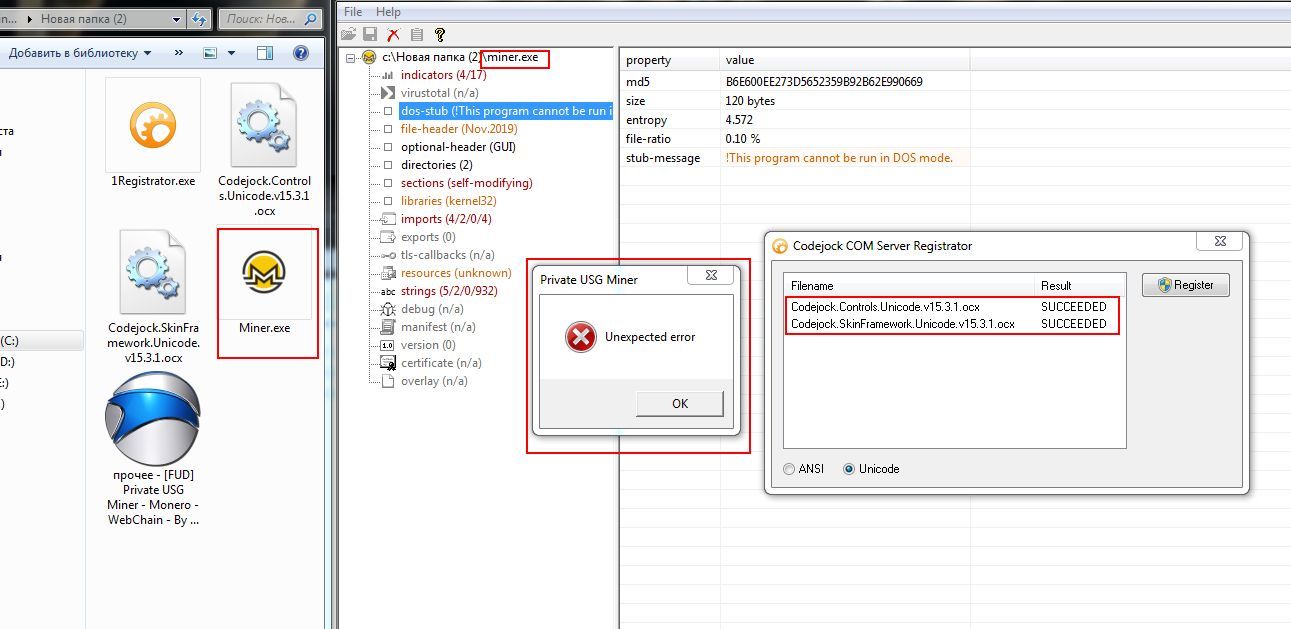Open the view-options dropdown arrow in Explorer
Viewport: 1291px width, 629px height.
(231, 53)
